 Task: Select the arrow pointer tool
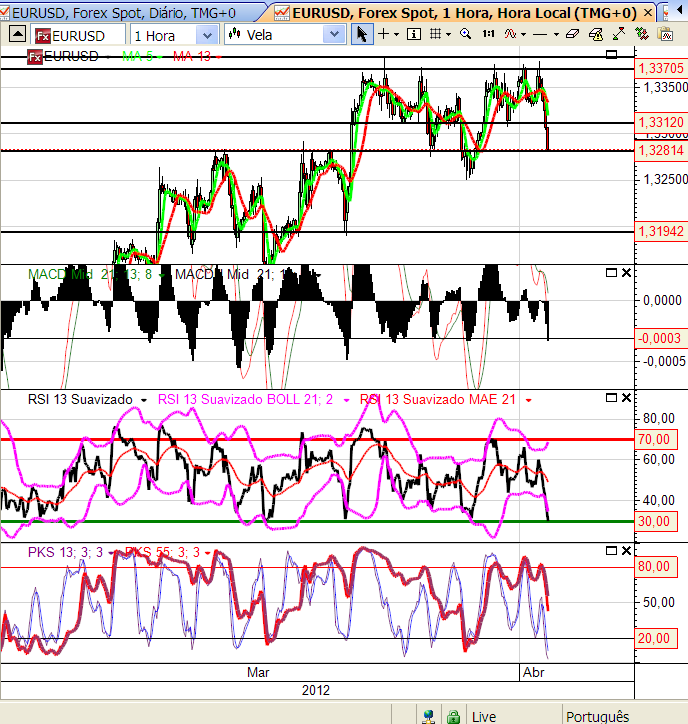[x=362, y=35]
